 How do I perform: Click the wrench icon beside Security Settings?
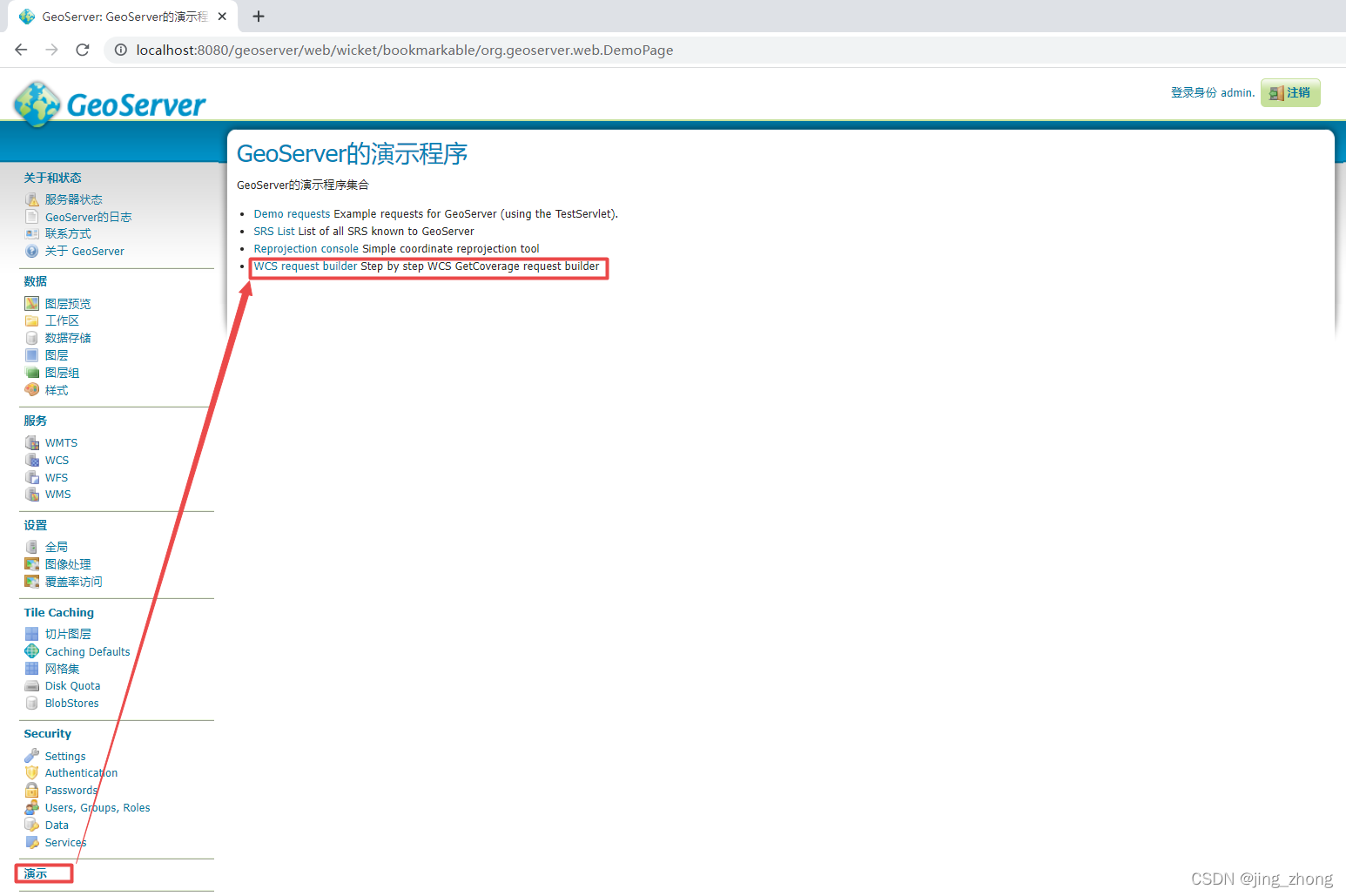tap(32, 756)
